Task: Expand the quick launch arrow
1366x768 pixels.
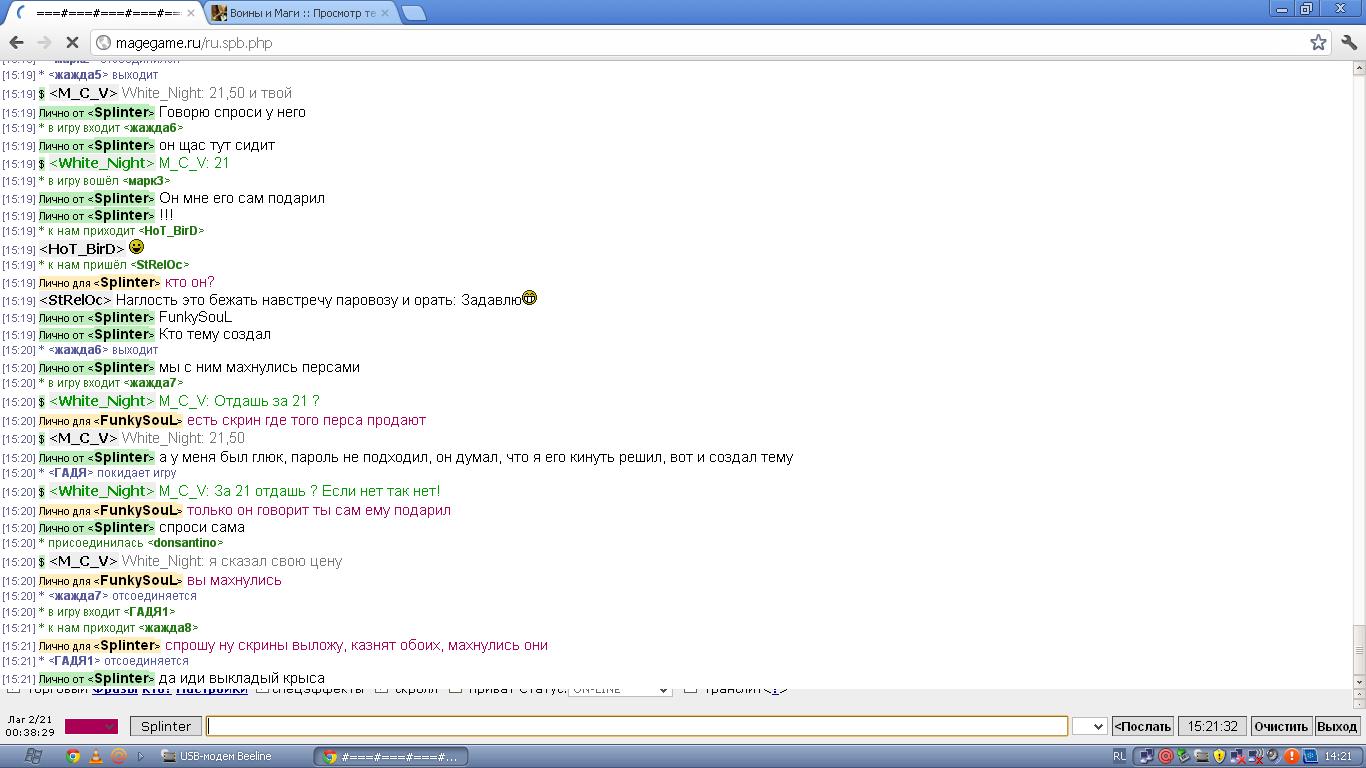Action: [141, 757]
